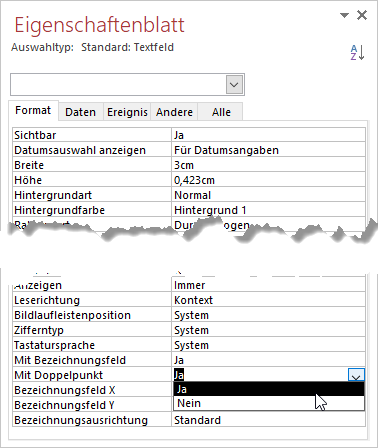Click the Bezeichnungsausrichtung value Standard
Viewport: 378px width, 448px height.
coord(268,420)
